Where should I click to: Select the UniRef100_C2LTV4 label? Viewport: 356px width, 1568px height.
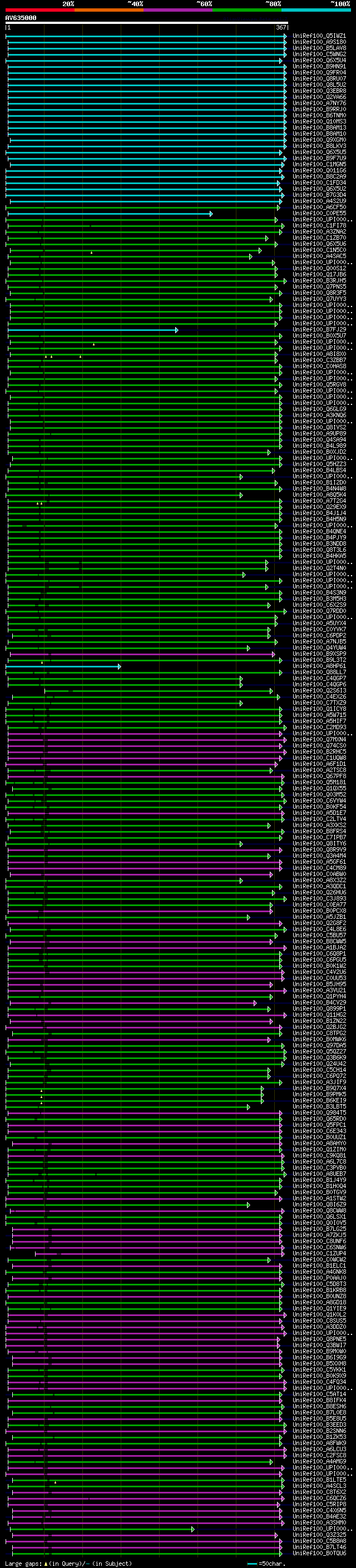[x=319, y=819]
